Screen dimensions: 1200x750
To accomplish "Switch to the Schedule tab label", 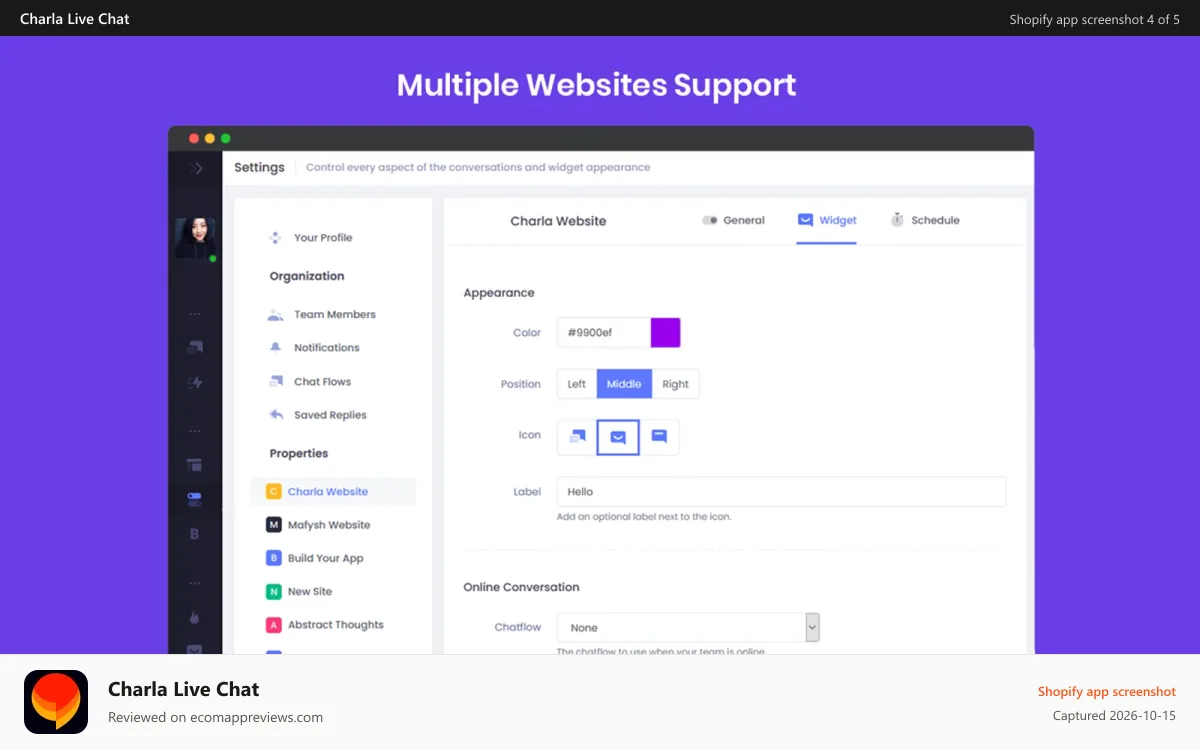I will click(935, 220).
